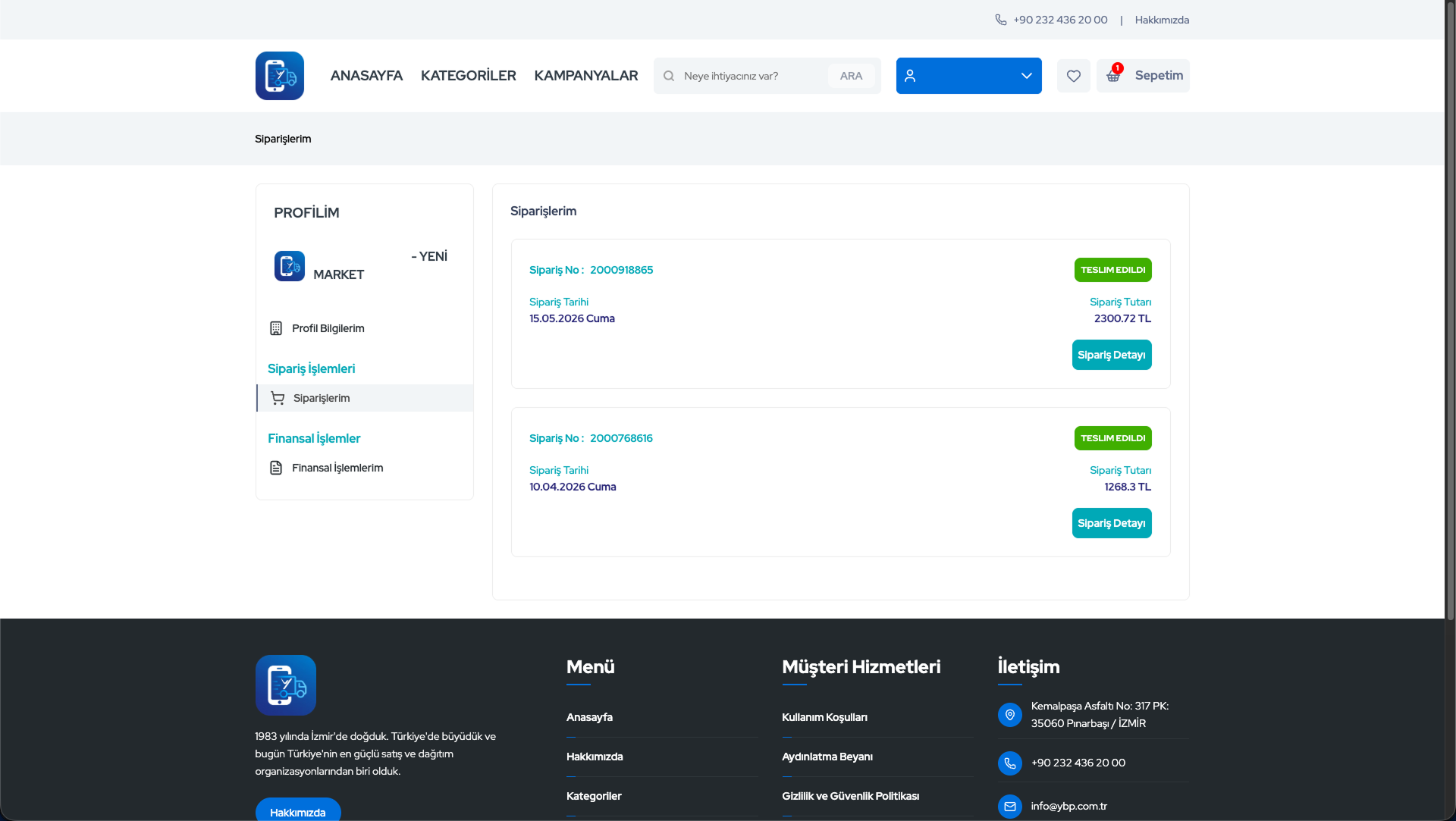Click footer phone number +90 232 436 20 00
The width and height of the screenshot is (1456, 821).
pos(1078,763)
